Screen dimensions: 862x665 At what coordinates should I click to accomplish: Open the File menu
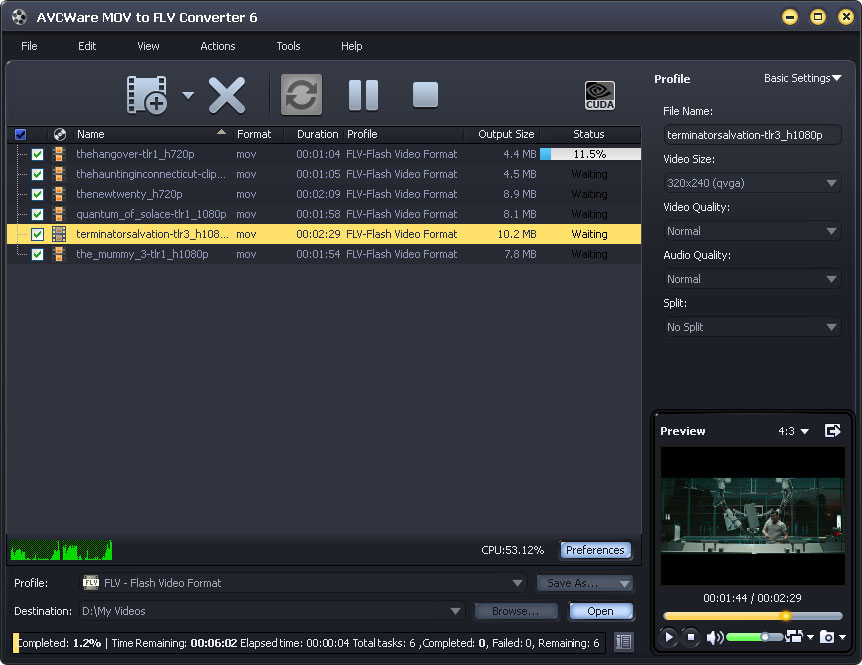pos(29,46)
